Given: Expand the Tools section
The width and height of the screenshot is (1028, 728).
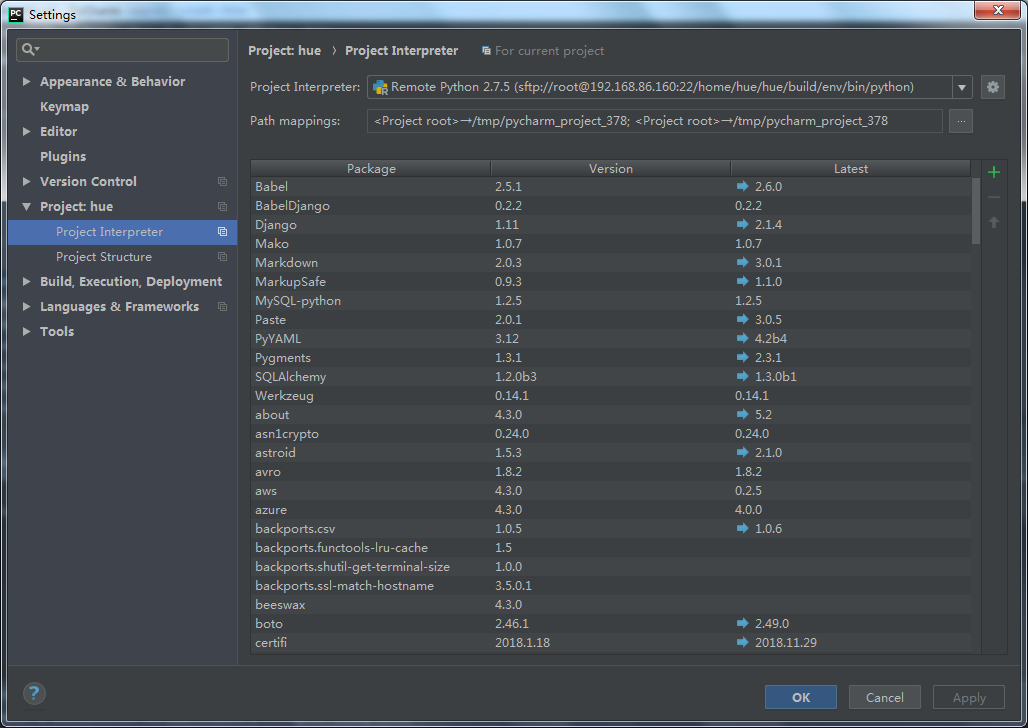Looking at the screenshot, I should [x=26, y=331].
